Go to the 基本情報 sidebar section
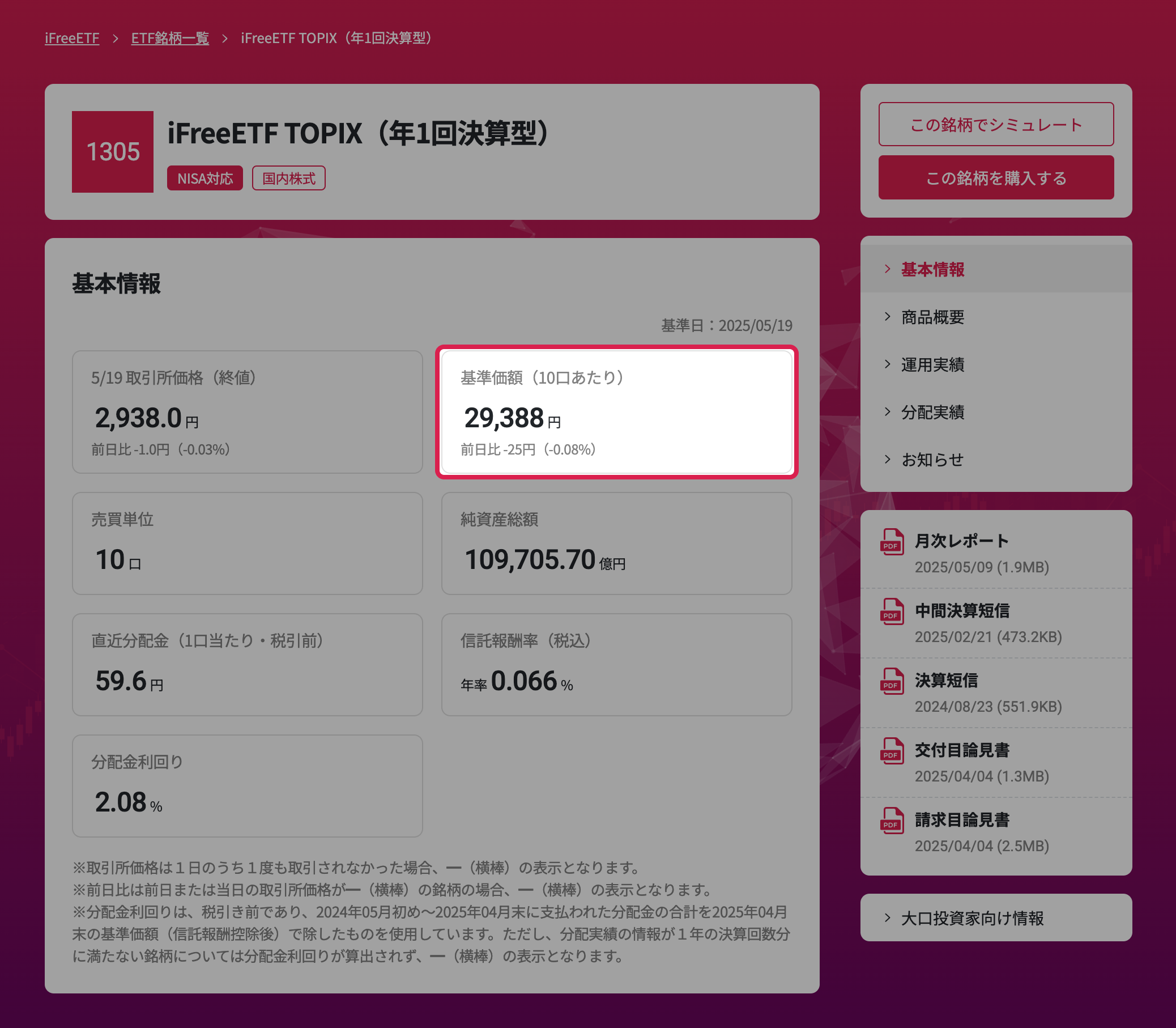 [996, 269]
